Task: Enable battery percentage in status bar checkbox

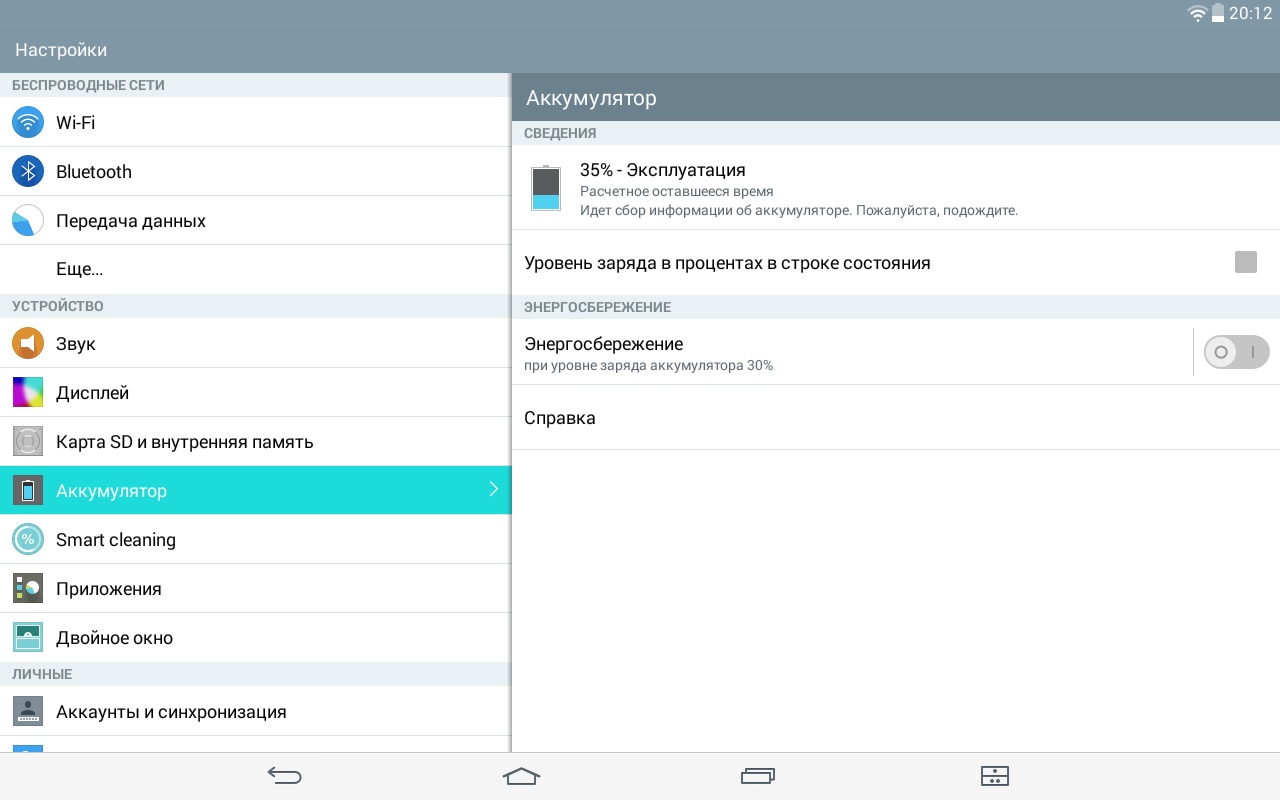Action: point(1245,262)
